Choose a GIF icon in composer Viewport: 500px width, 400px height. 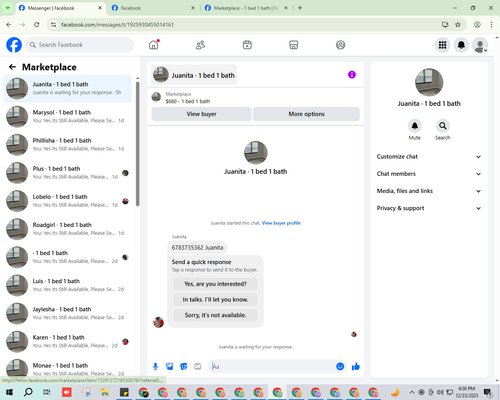pos(198,367)
